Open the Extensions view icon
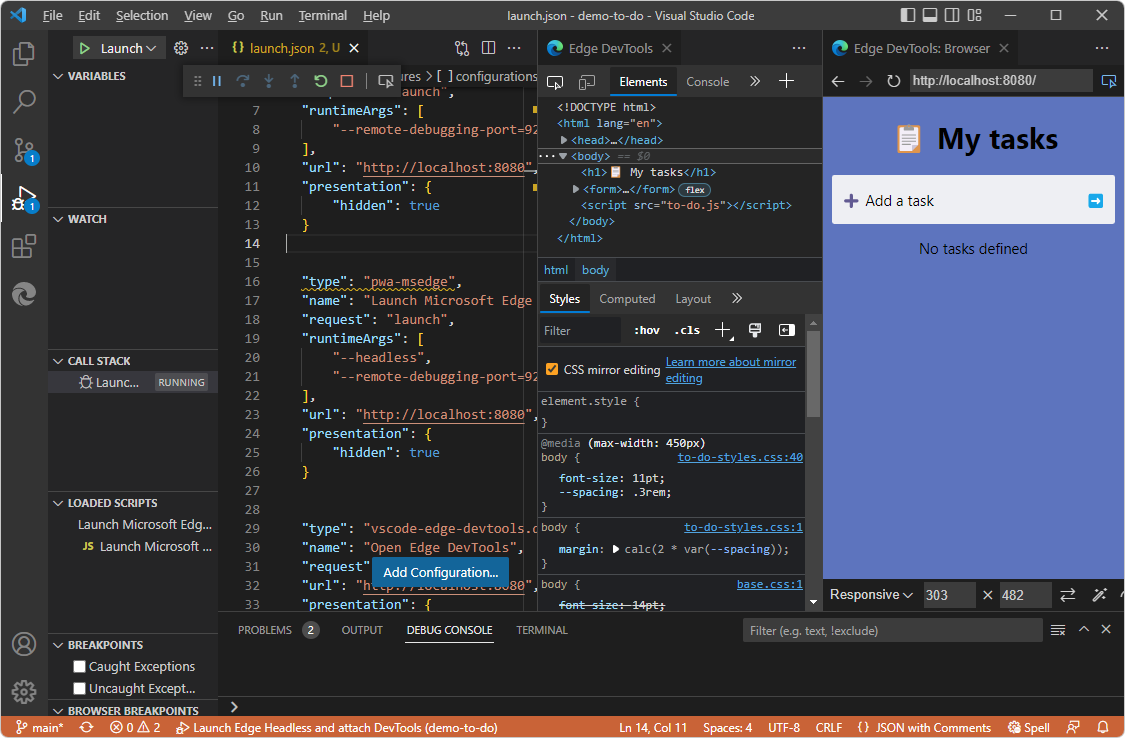 pyautogui.click(x=24, y=246)
